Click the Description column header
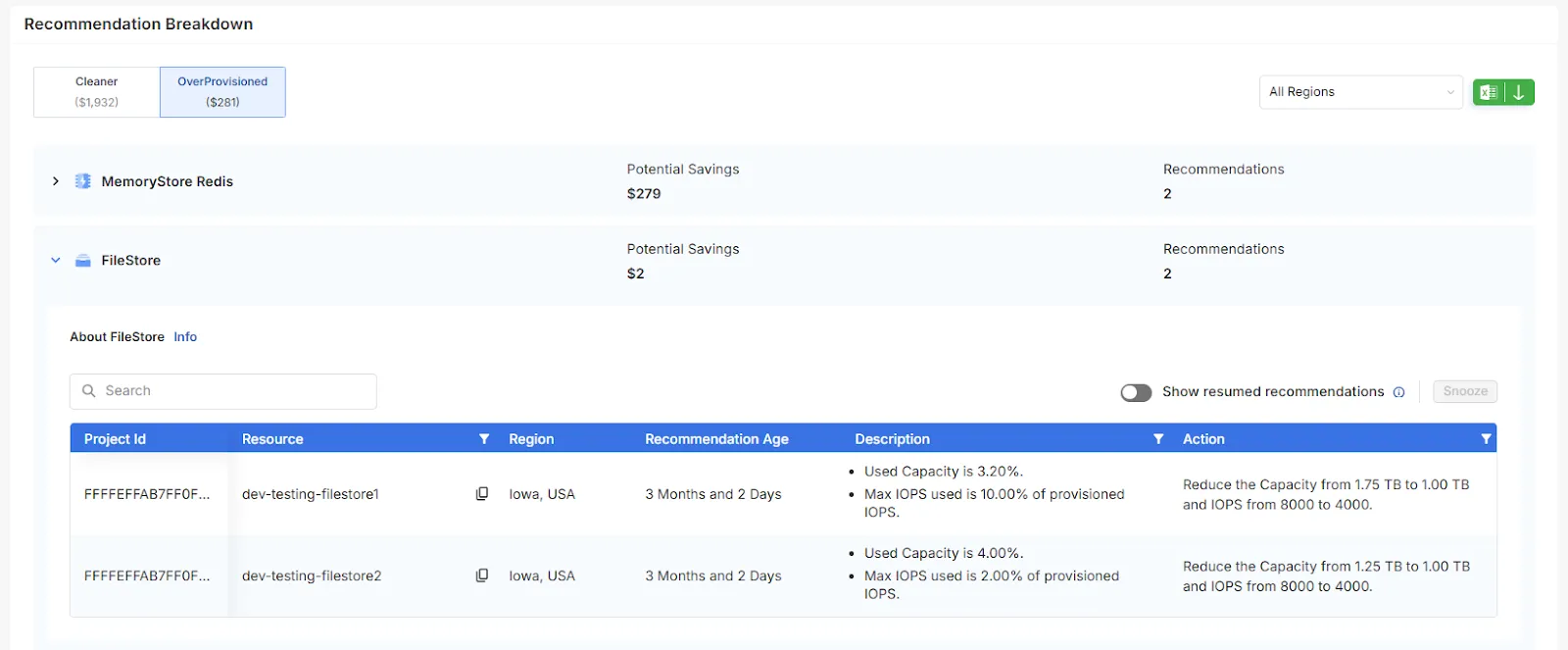This screenshot has width=1568, height=650. [892, 439]
